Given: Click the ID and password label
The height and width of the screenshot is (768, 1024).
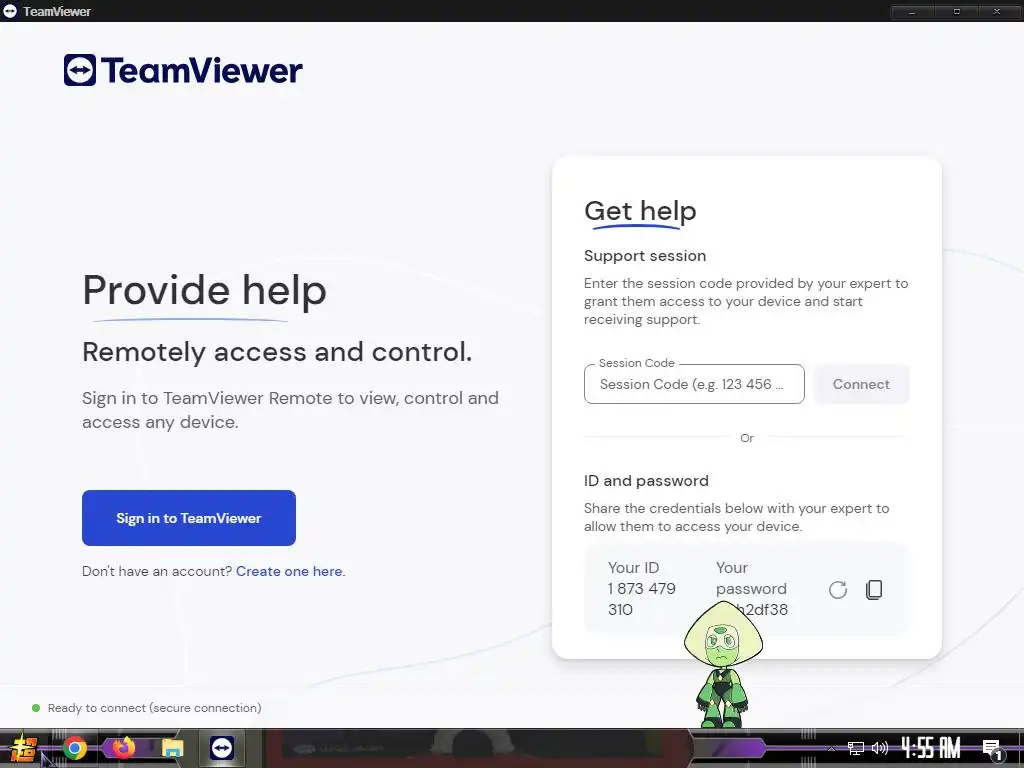Looking at the screenshot, I should pos(646,481).
